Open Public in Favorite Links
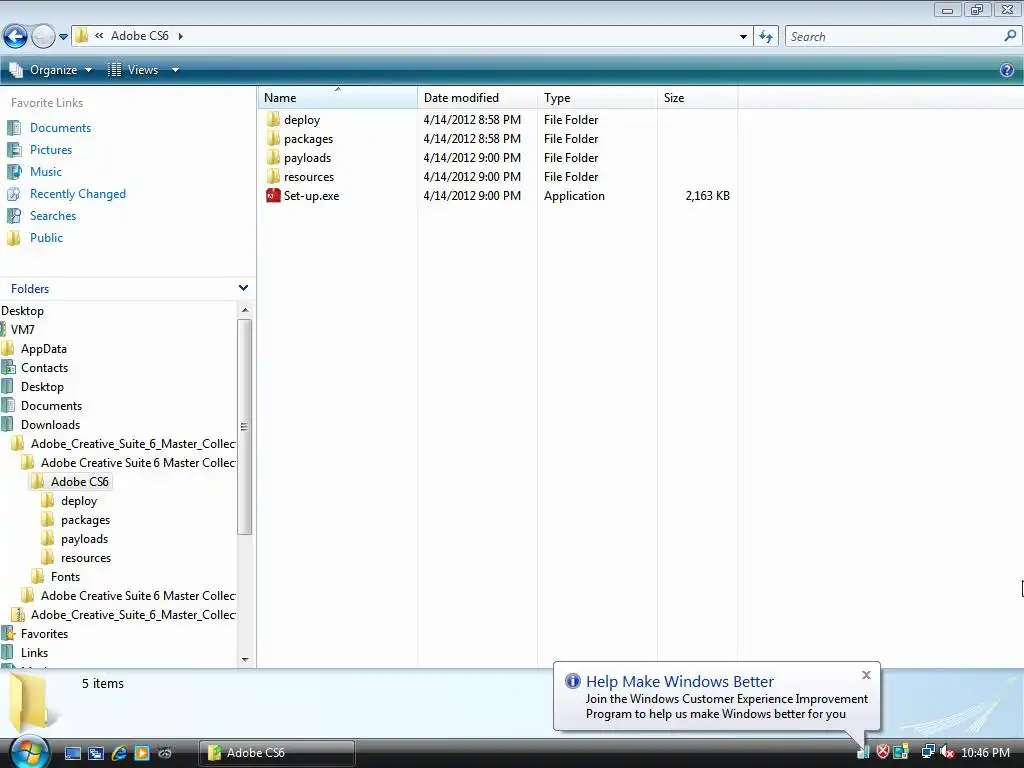The height and width of the screenshot is (768, 1024). click(x=46, y=238)
